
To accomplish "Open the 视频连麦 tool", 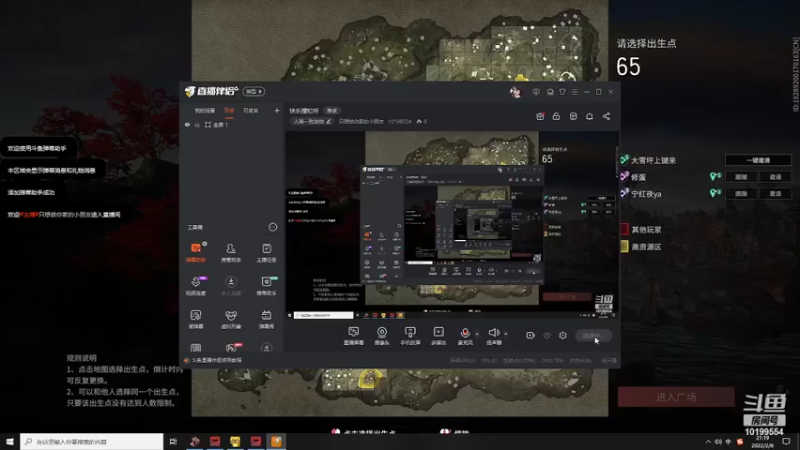I will click(x=196, y=286).
